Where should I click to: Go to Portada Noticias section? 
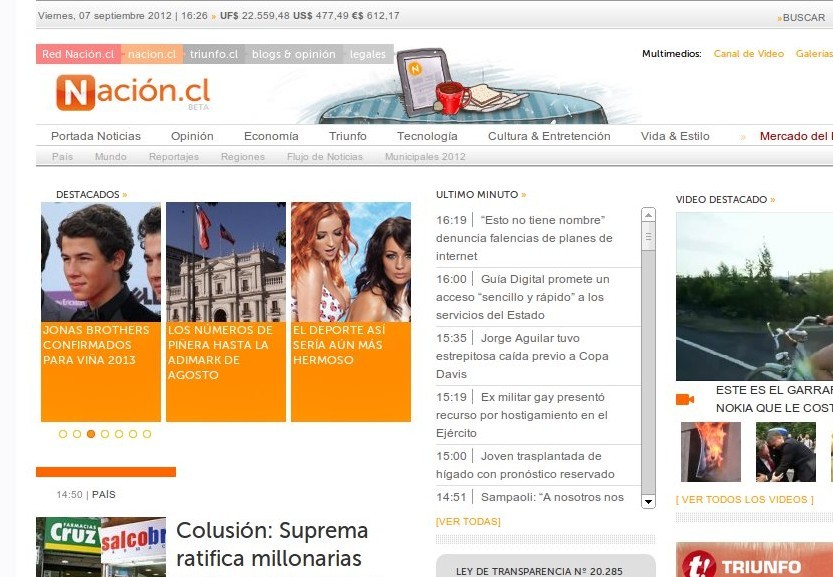(x=96, y=136)
